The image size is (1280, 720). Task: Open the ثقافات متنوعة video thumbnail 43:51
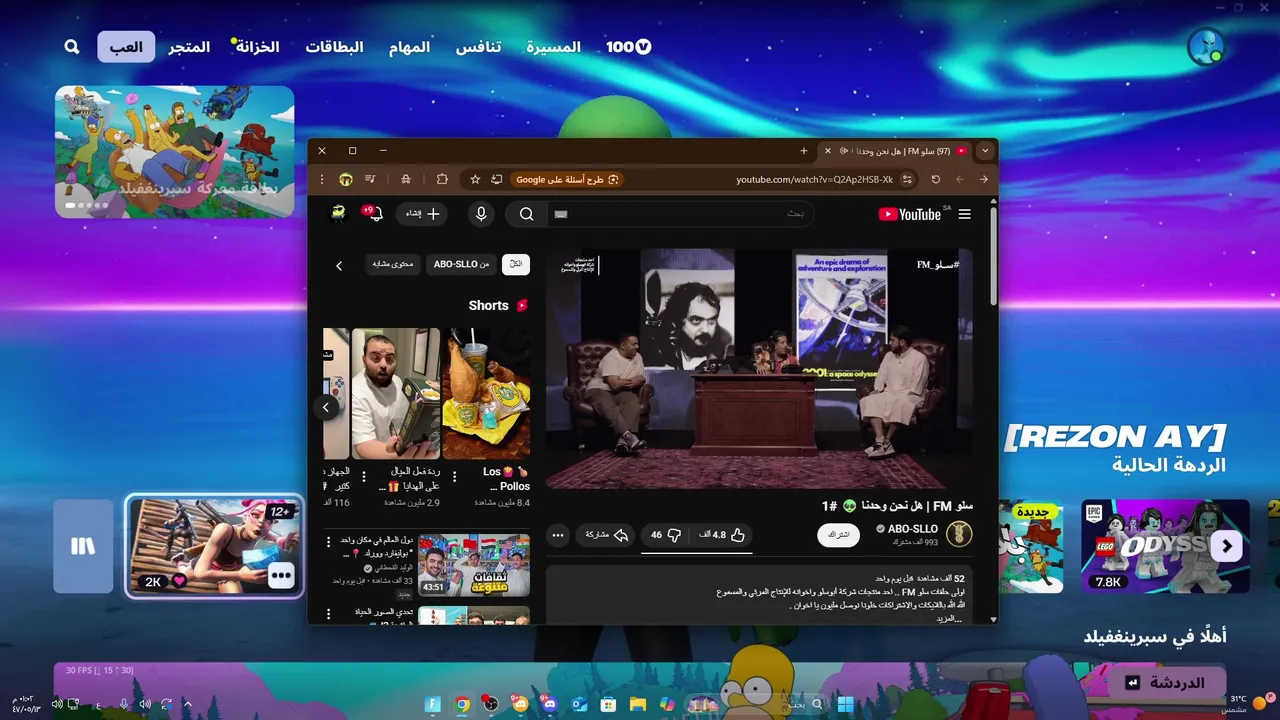pos(473,565)
